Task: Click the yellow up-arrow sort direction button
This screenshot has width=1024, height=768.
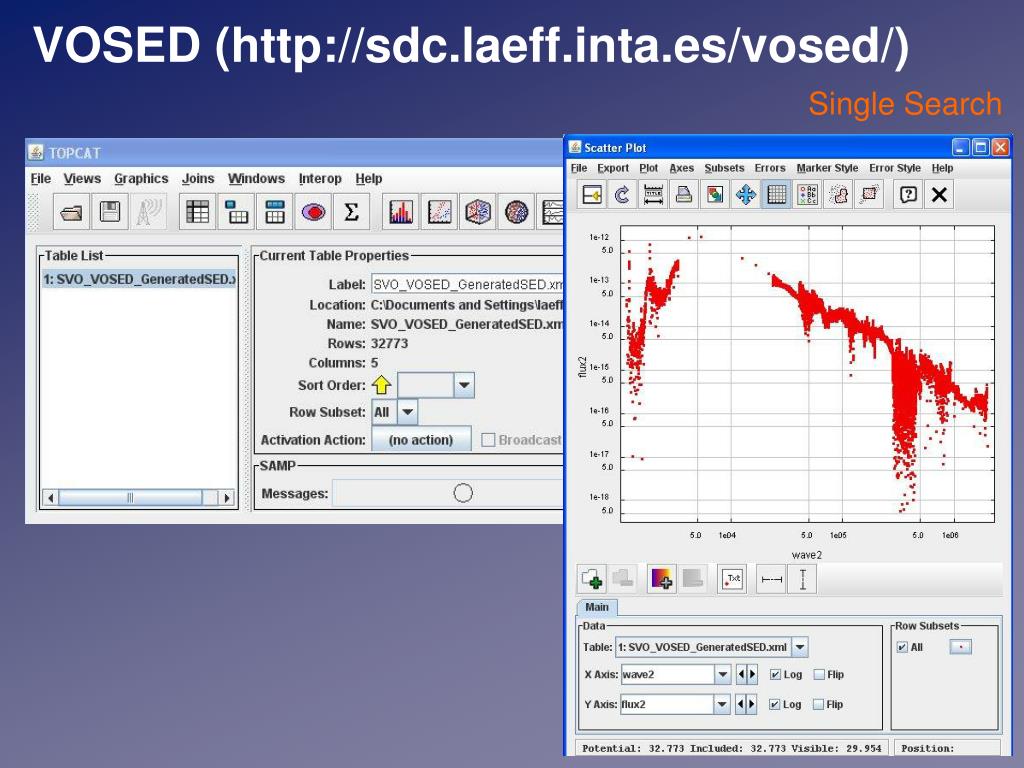Action: [381, 385]
